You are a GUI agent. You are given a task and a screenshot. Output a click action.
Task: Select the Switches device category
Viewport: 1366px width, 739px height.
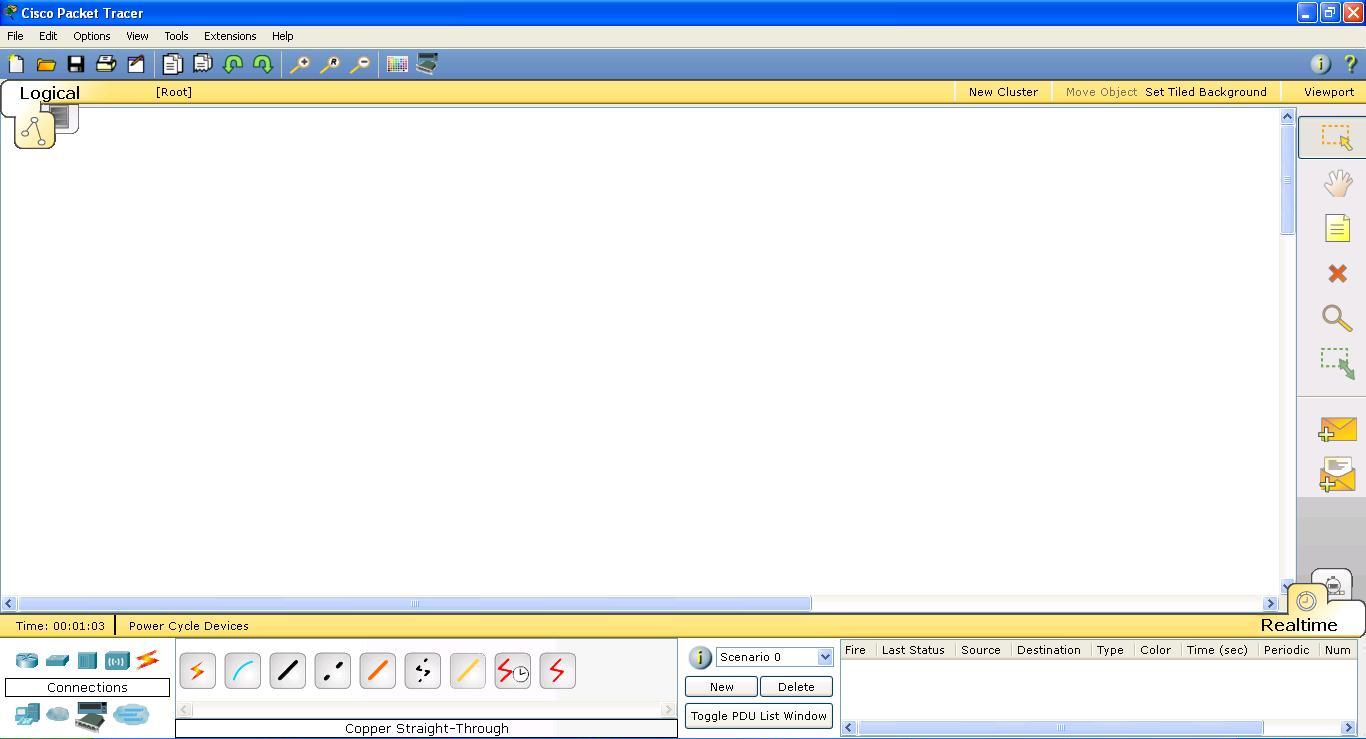[57, 660]
